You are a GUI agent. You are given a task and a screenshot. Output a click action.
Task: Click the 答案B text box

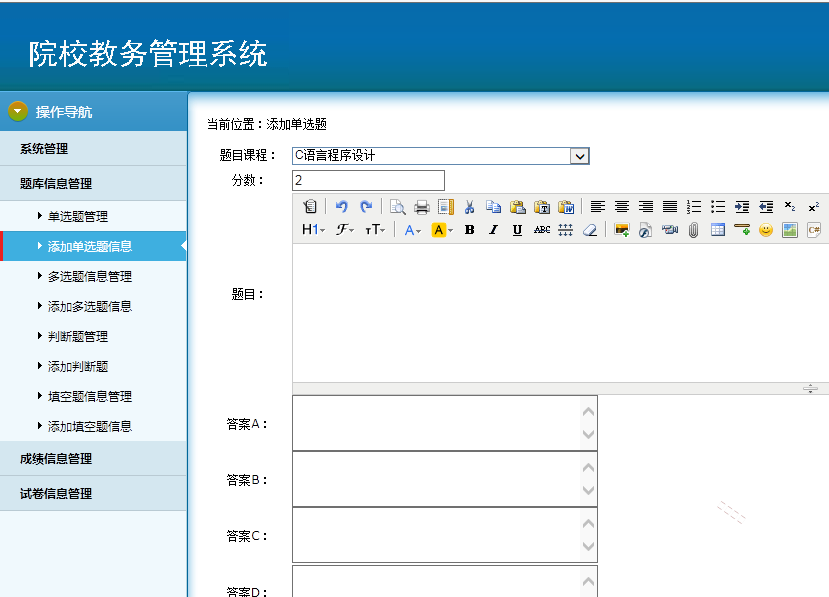coord(445,479)
